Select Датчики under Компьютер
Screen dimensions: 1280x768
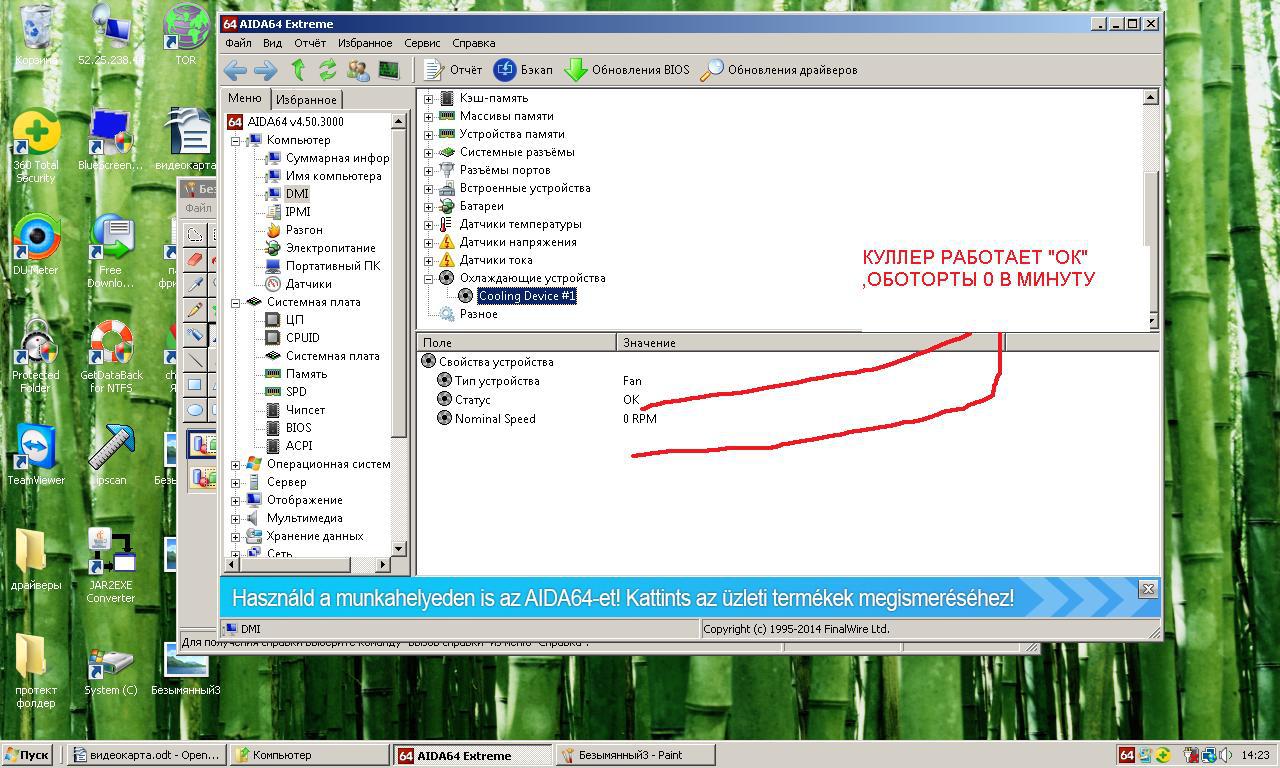308,284
